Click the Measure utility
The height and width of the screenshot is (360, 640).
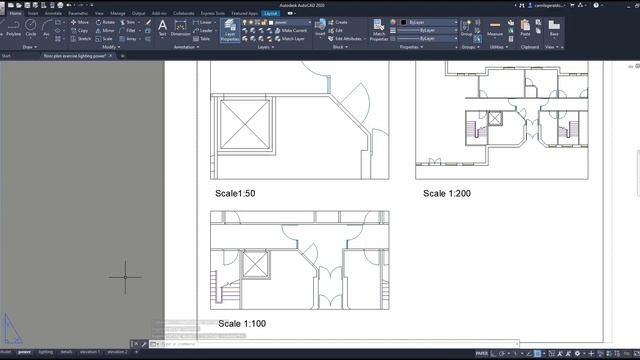495,28
